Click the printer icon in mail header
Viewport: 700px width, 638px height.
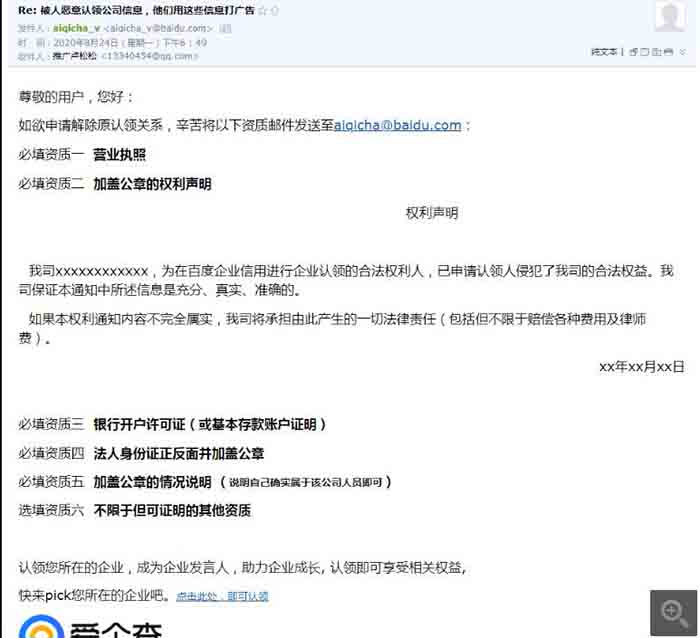(668, 52)
